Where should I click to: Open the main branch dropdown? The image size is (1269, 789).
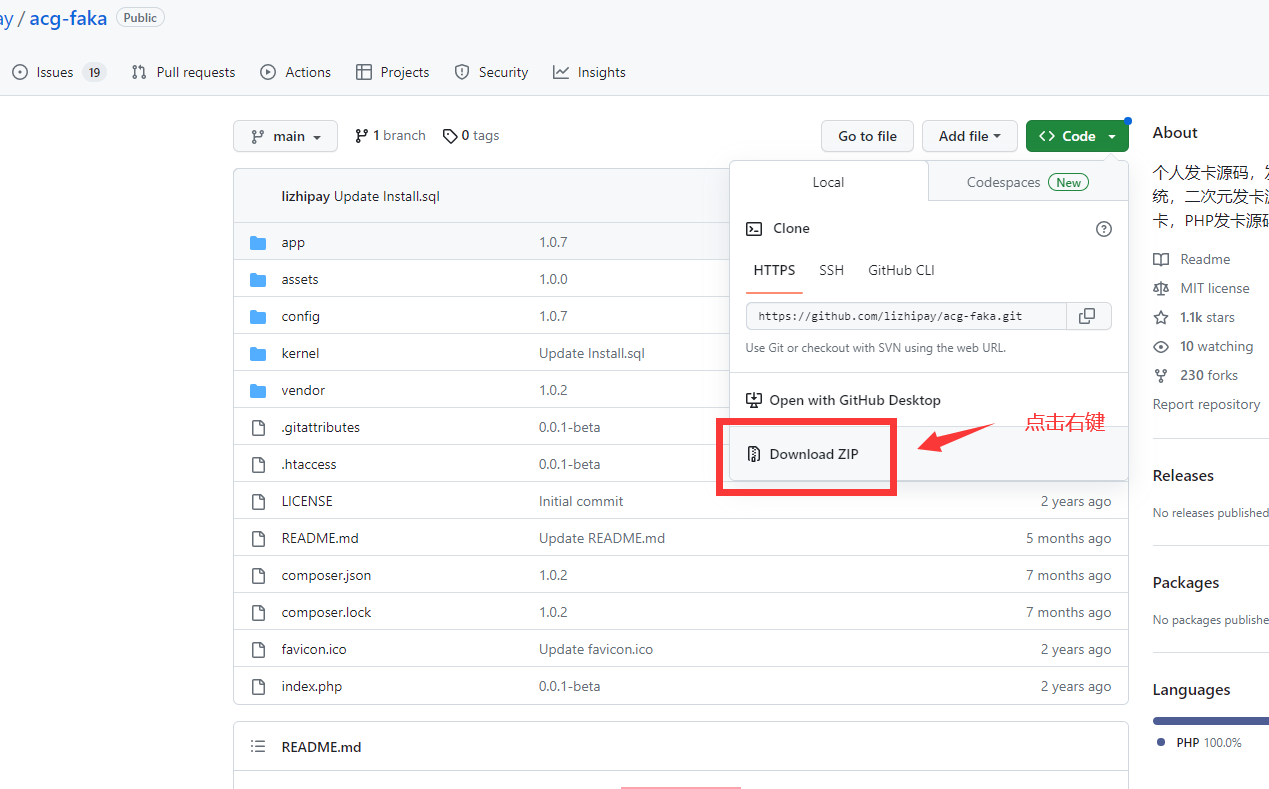pos(285,136)
